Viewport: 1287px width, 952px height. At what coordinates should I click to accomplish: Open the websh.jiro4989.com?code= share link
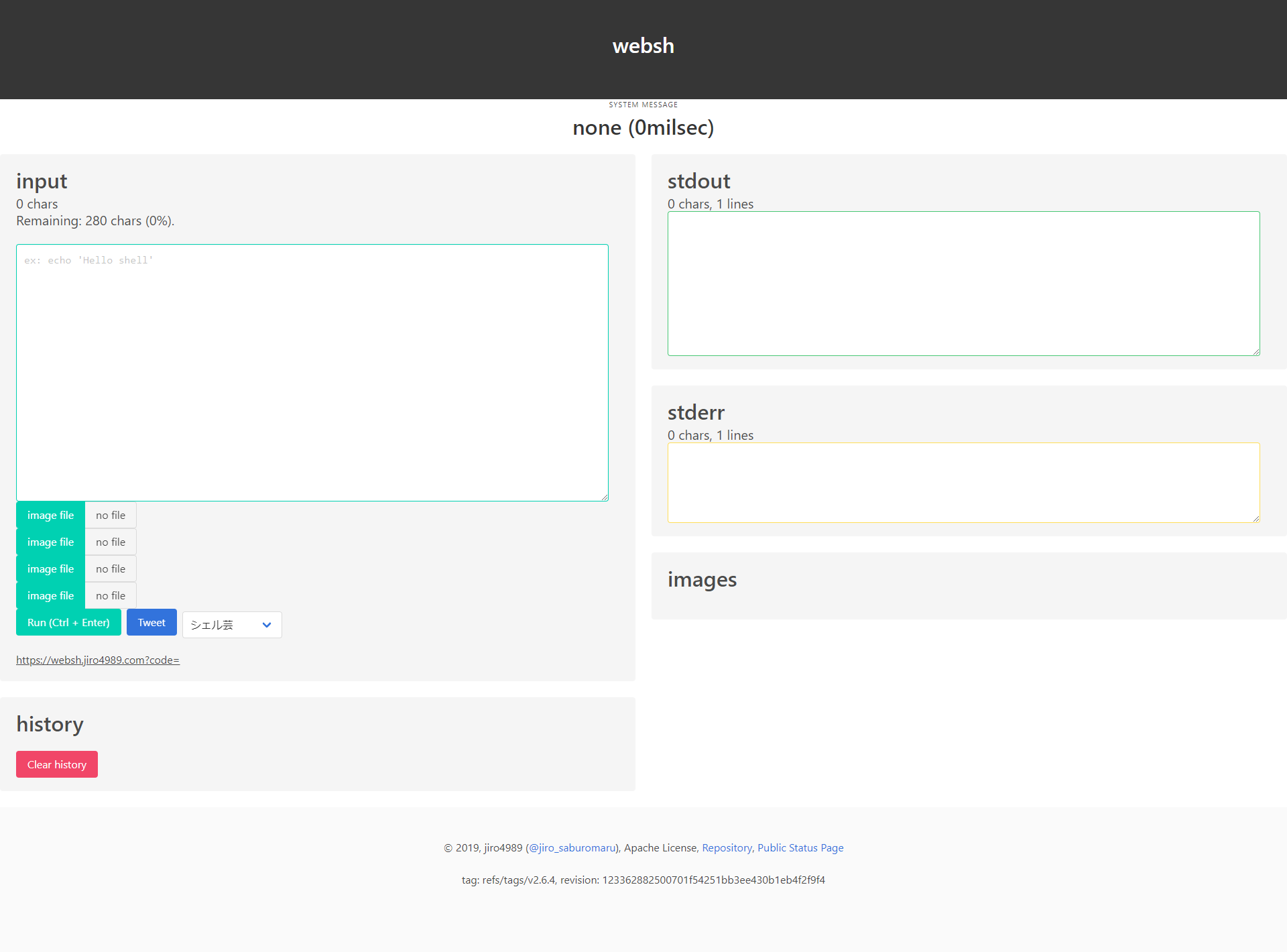pyautogui.click(x=98, y=660)
